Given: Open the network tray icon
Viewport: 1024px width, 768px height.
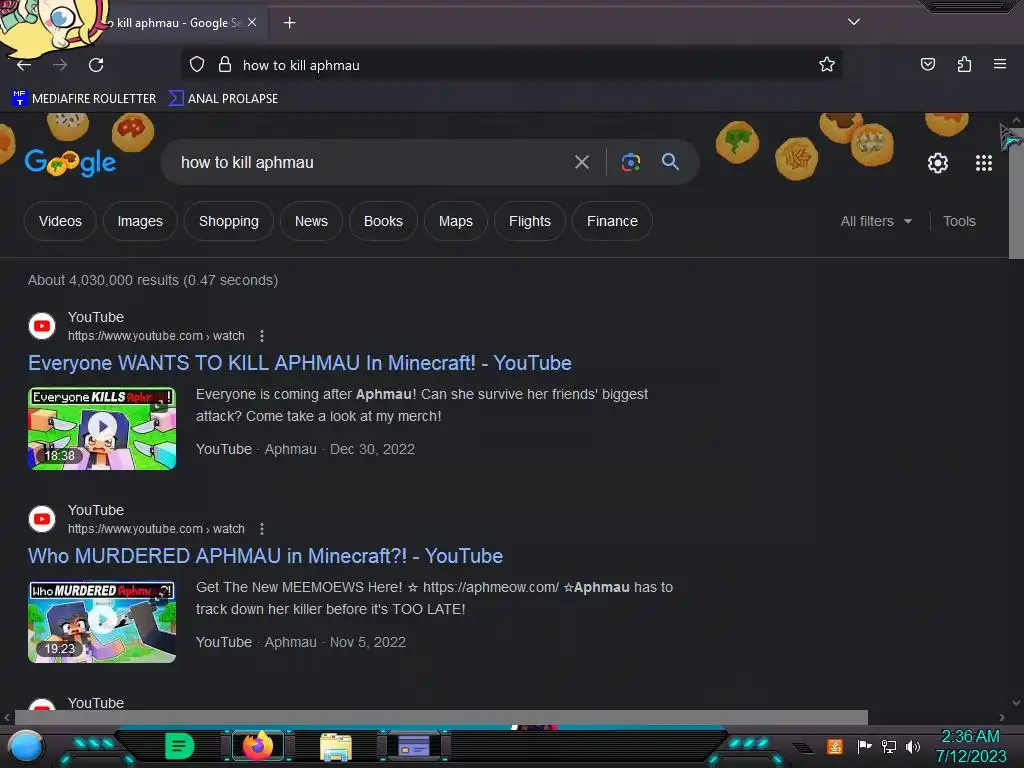Looking at the screenshot, I should (888, 746).
